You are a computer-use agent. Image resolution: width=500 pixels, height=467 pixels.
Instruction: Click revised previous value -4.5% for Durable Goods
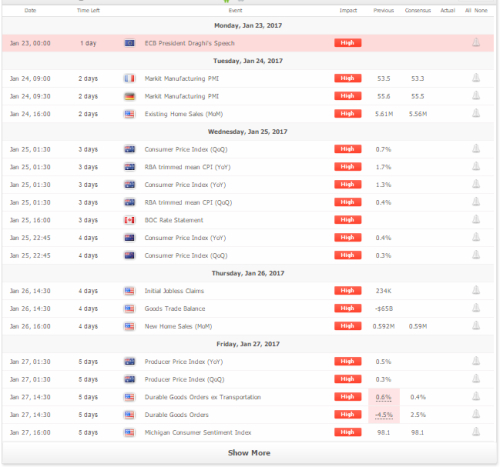384,415
